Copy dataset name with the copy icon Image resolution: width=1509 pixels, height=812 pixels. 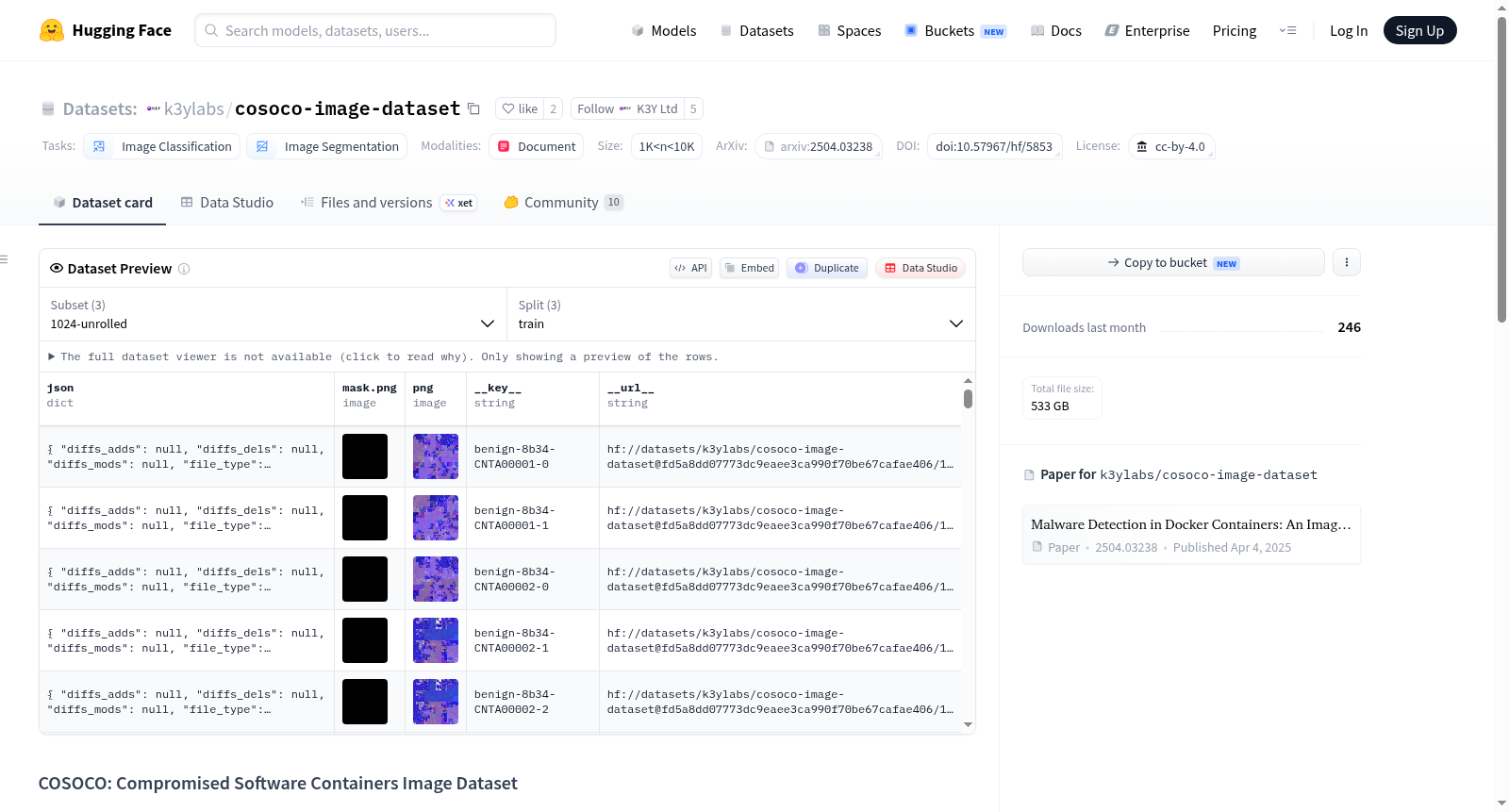[x=473, y=108]
